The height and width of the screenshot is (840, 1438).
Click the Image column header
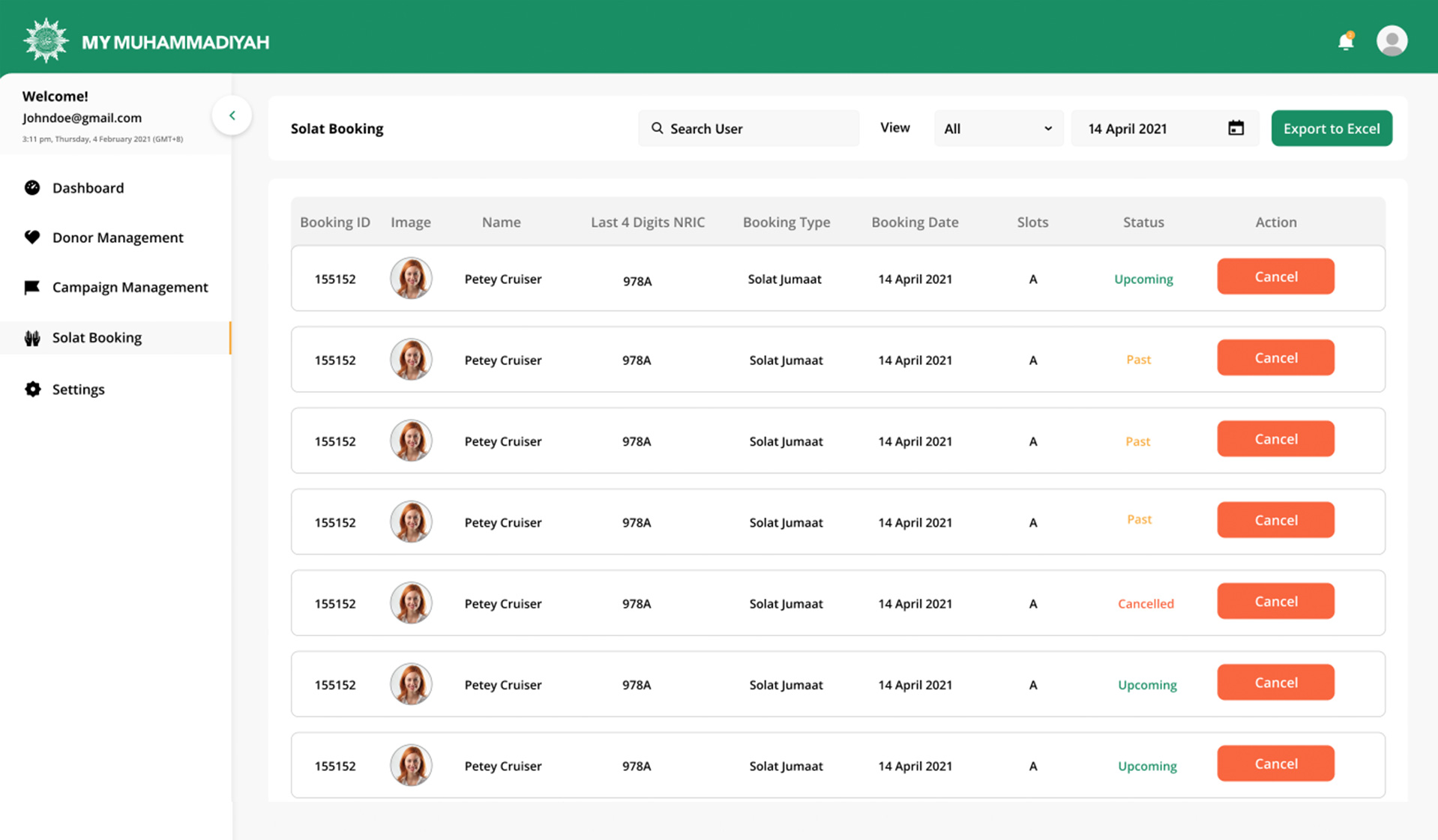(x=411, y=222)
